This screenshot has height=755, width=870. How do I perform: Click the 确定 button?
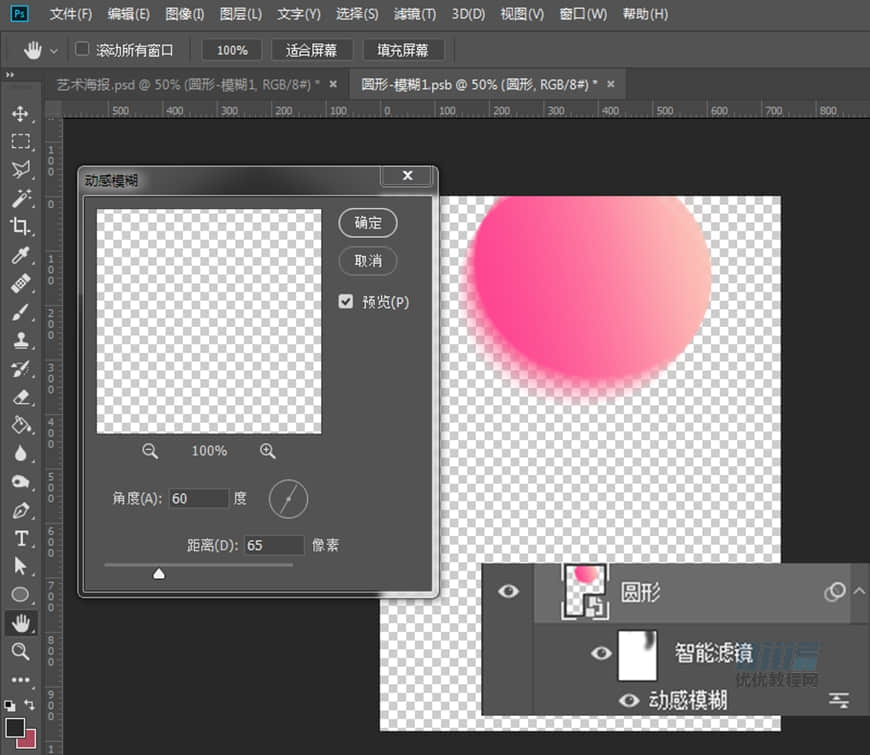368,223
